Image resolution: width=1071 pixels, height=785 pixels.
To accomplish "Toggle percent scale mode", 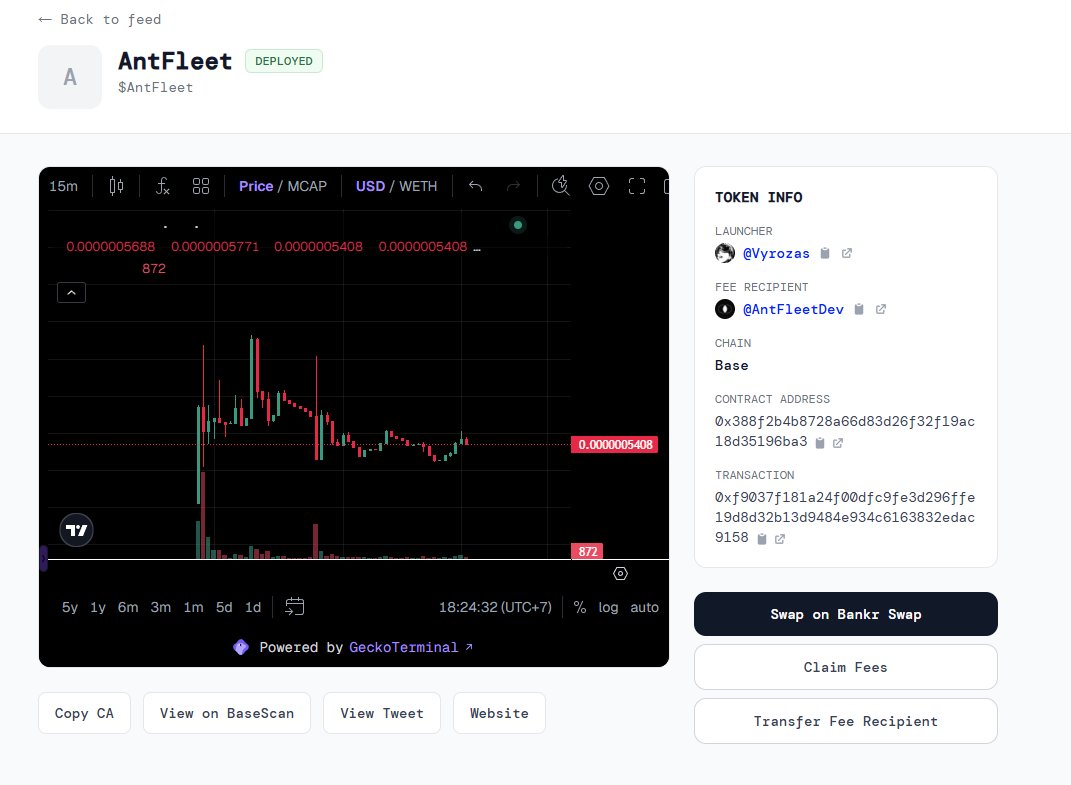I will (x=580, y=607).
